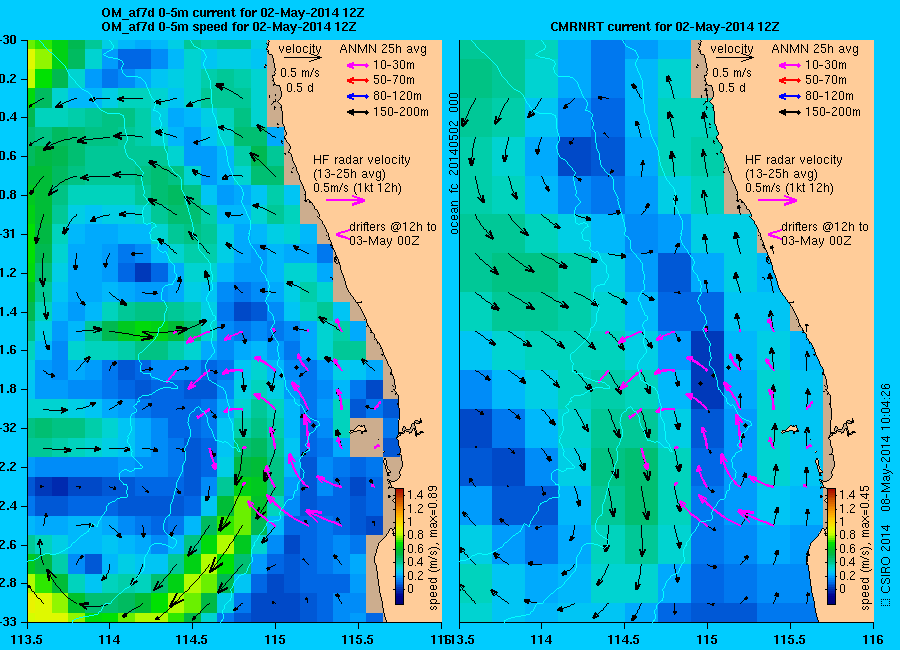Click the blue 80-120m legend arrow in right panel
The image size is (900, 650).
(790, 96)
